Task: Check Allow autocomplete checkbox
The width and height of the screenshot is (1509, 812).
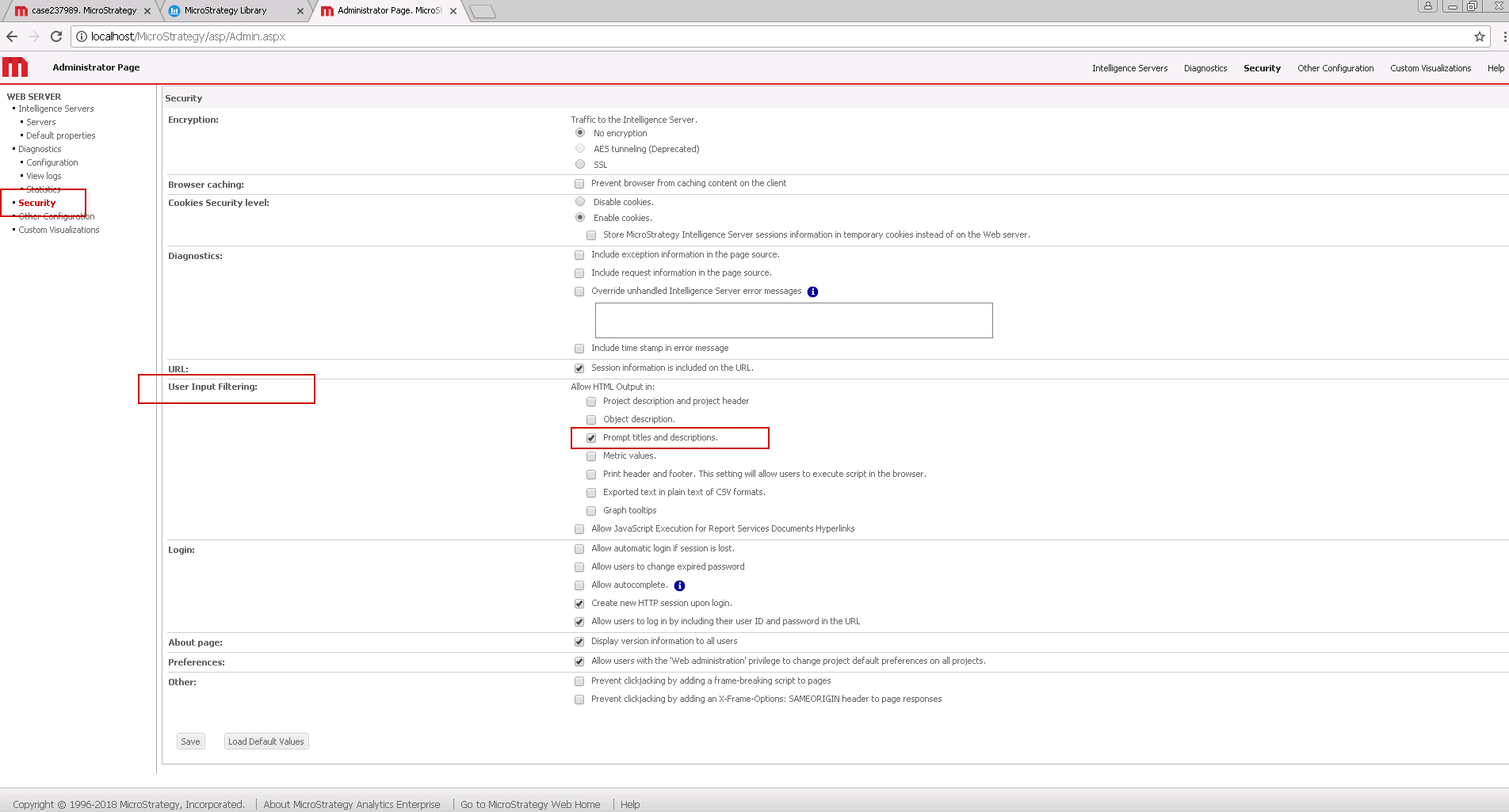Action: tap(579, 585)
